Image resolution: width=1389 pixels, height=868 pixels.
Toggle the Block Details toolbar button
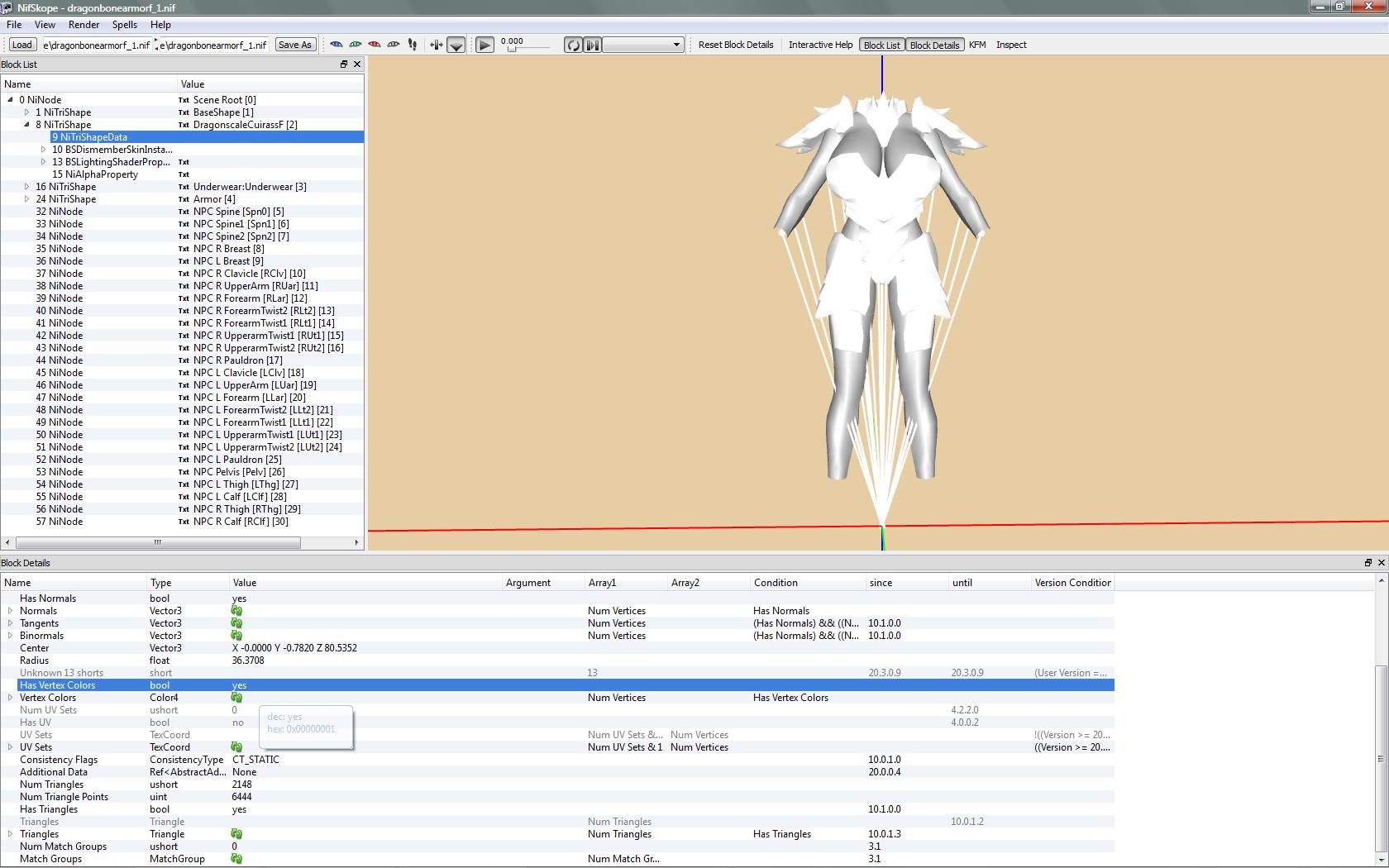[934, 45]
